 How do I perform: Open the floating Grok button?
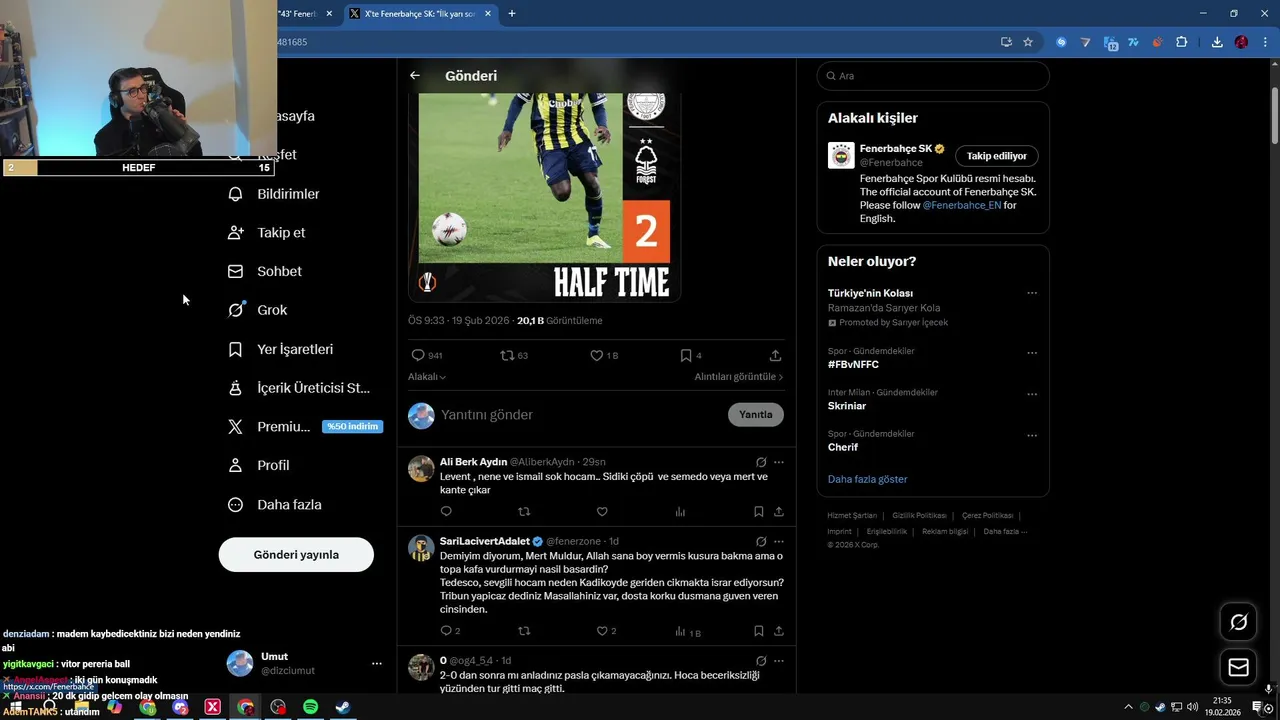click(1238, 622)
